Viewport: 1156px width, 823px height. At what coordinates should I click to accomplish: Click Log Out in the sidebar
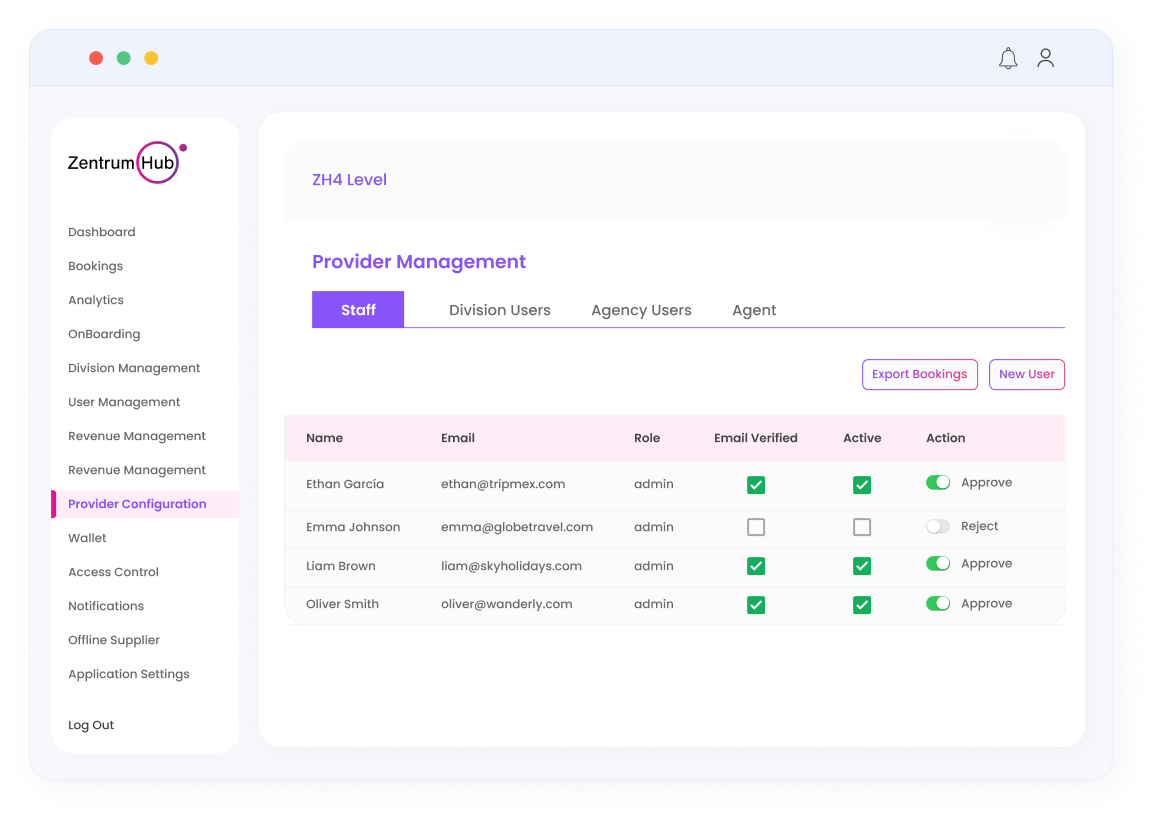(91, 725)
